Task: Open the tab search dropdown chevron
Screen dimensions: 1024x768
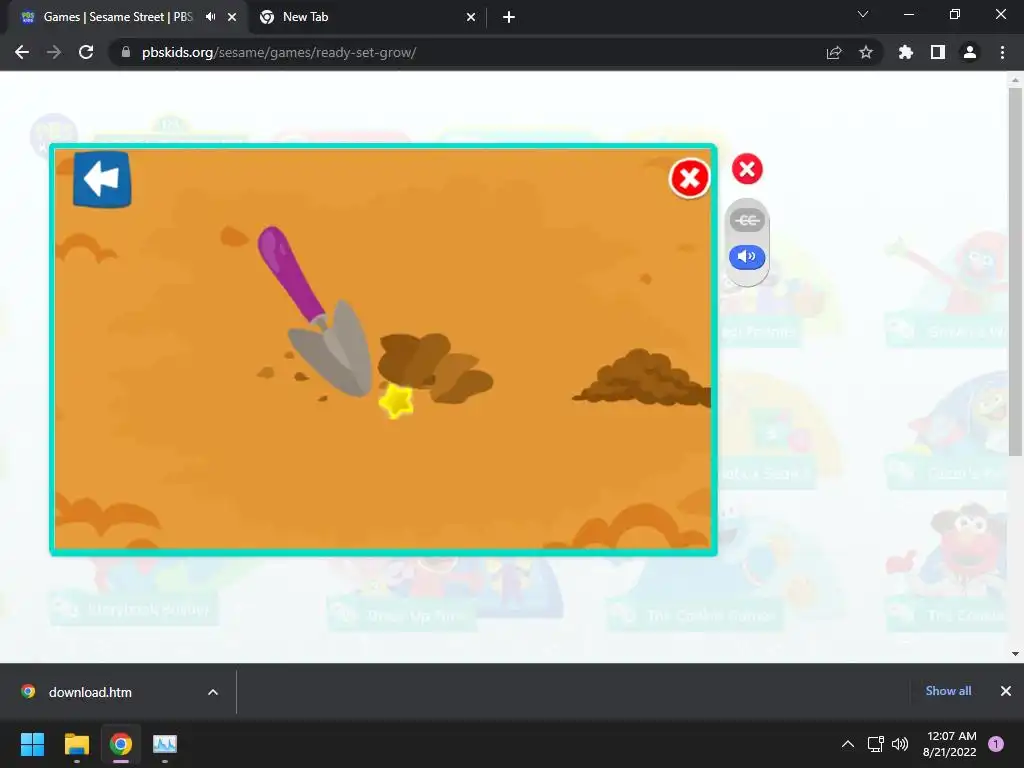Action: pos(863,14)
